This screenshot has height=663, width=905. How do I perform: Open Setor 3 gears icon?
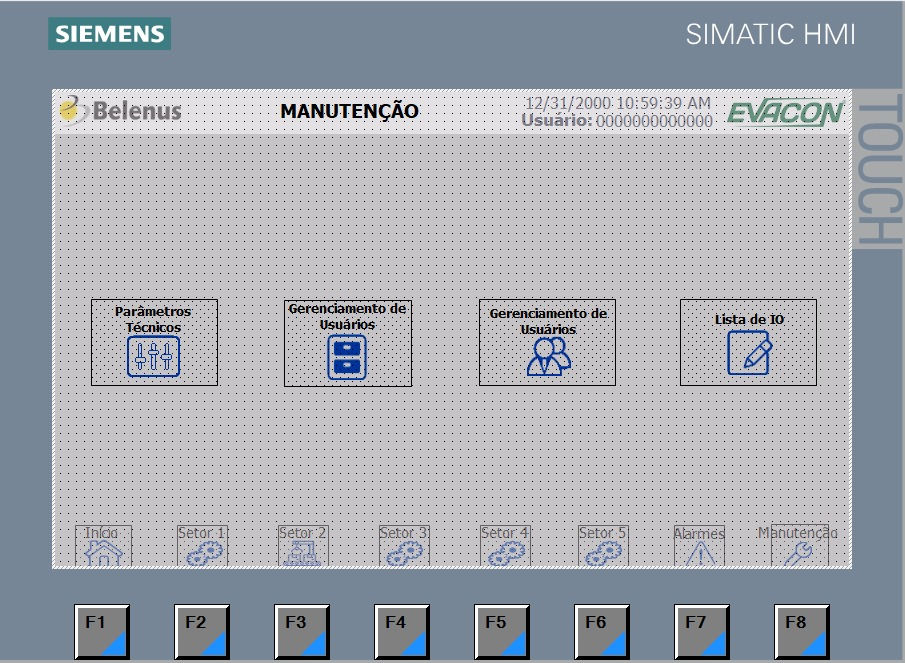(x=404, y=554)
